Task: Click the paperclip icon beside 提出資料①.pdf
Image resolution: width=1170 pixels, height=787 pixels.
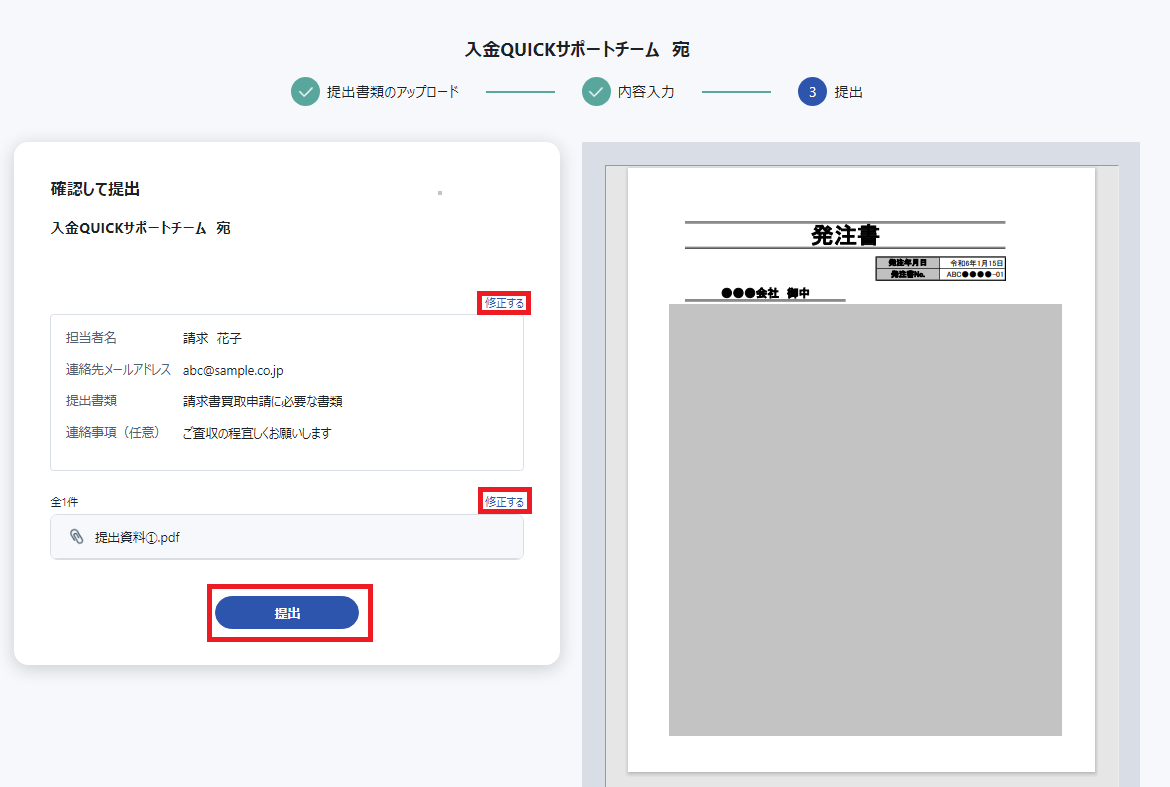Action: coord(76,536)
